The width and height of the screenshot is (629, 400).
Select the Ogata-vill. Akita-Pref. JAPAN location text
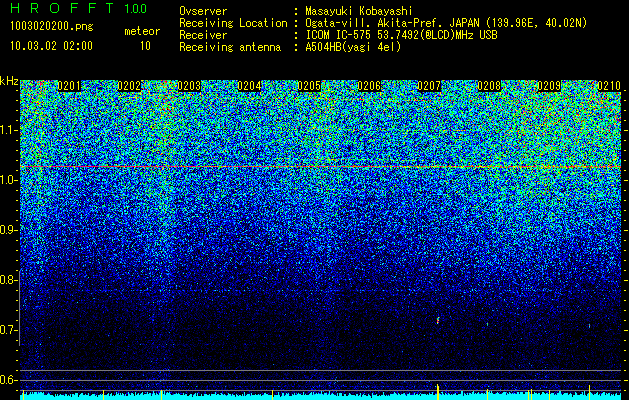pos(446,23)
